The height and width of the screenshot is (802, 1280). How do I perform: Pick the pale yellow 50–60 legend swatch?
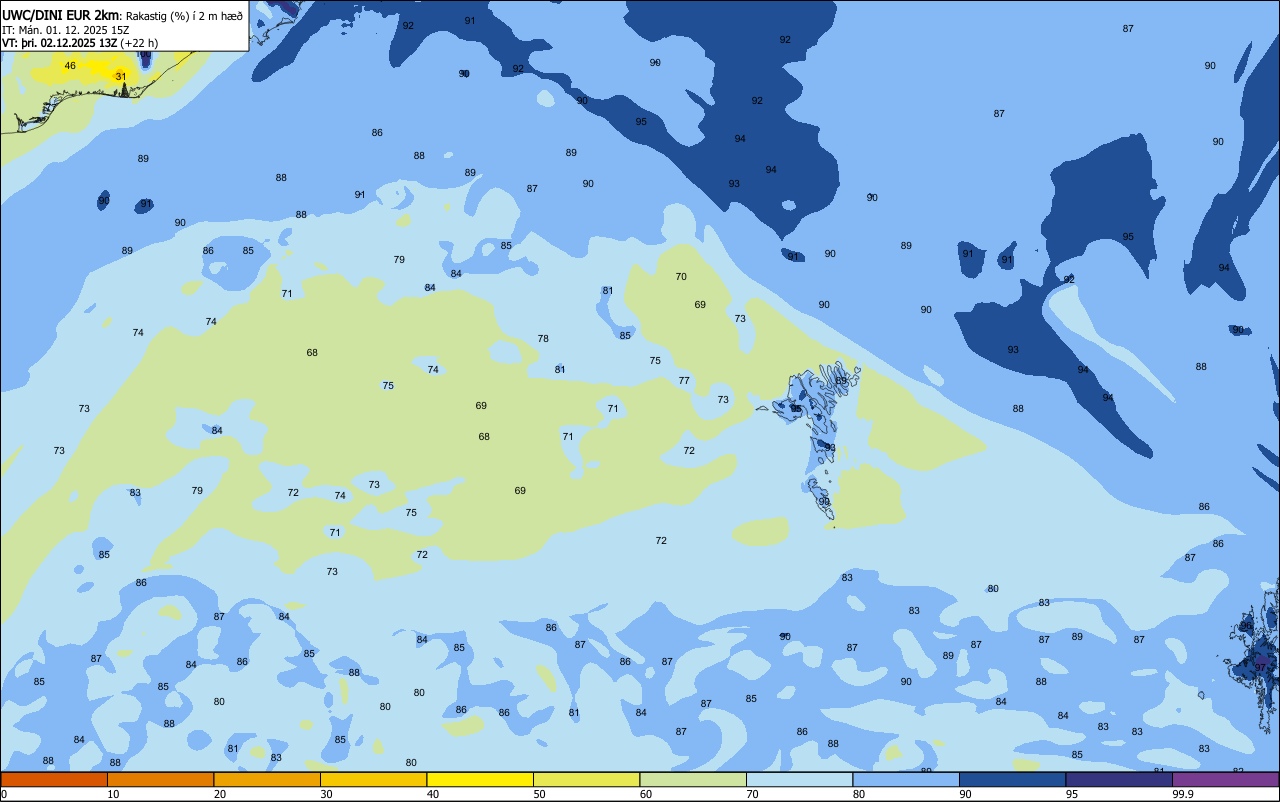[586, 779]
